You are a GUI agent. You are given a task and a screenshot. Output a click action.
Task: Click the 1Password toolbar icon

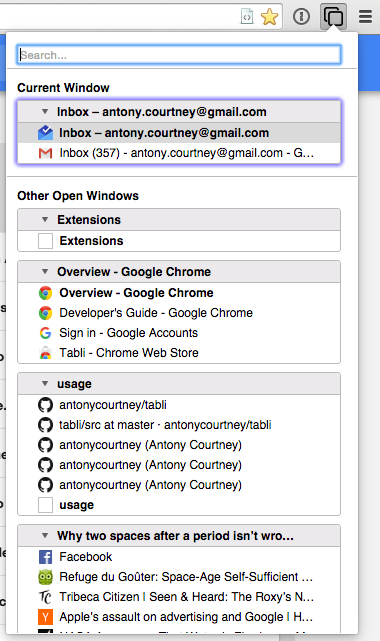point(302,17)
